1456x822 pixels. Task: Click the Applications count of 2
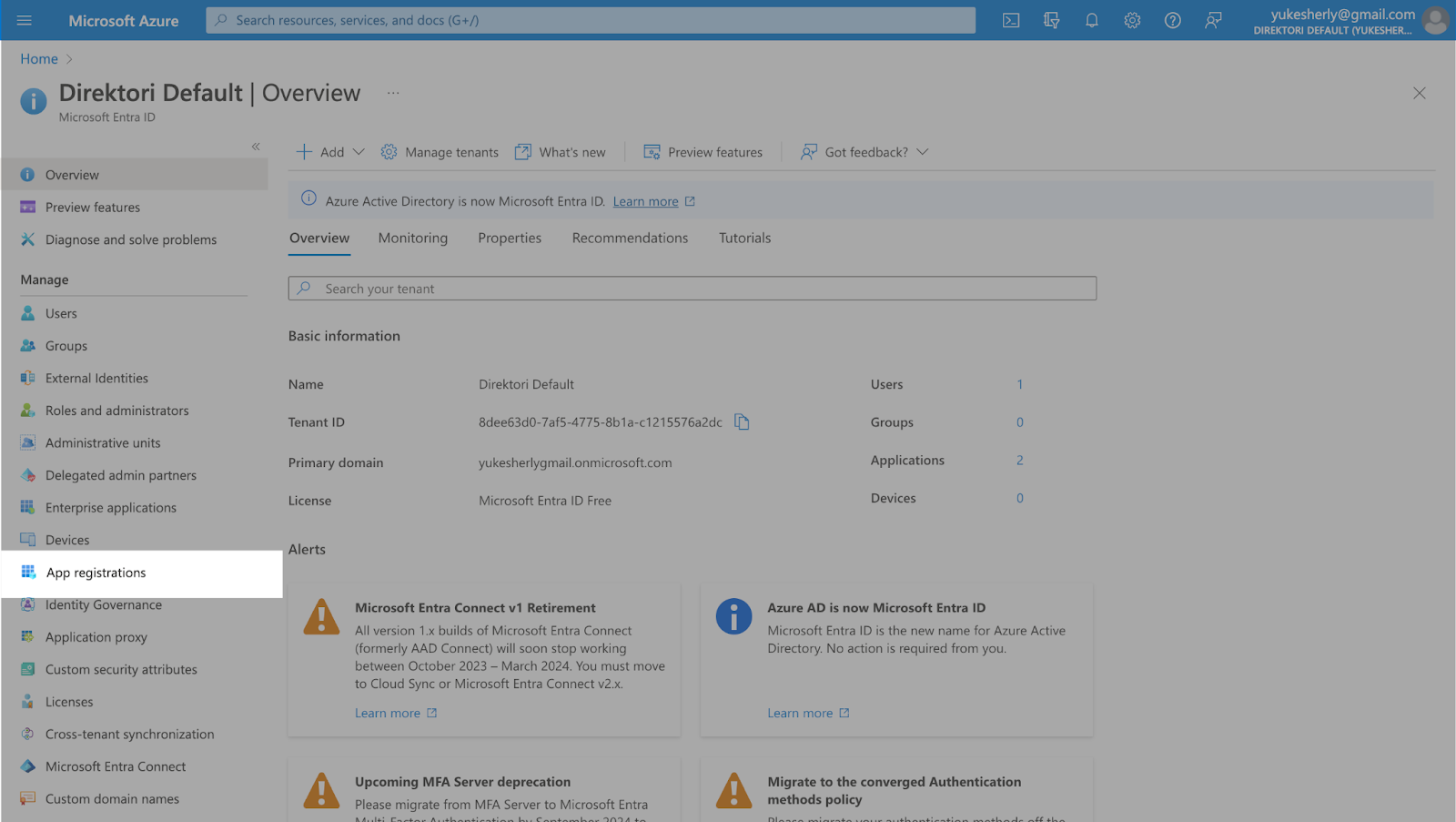point(1020,460)
